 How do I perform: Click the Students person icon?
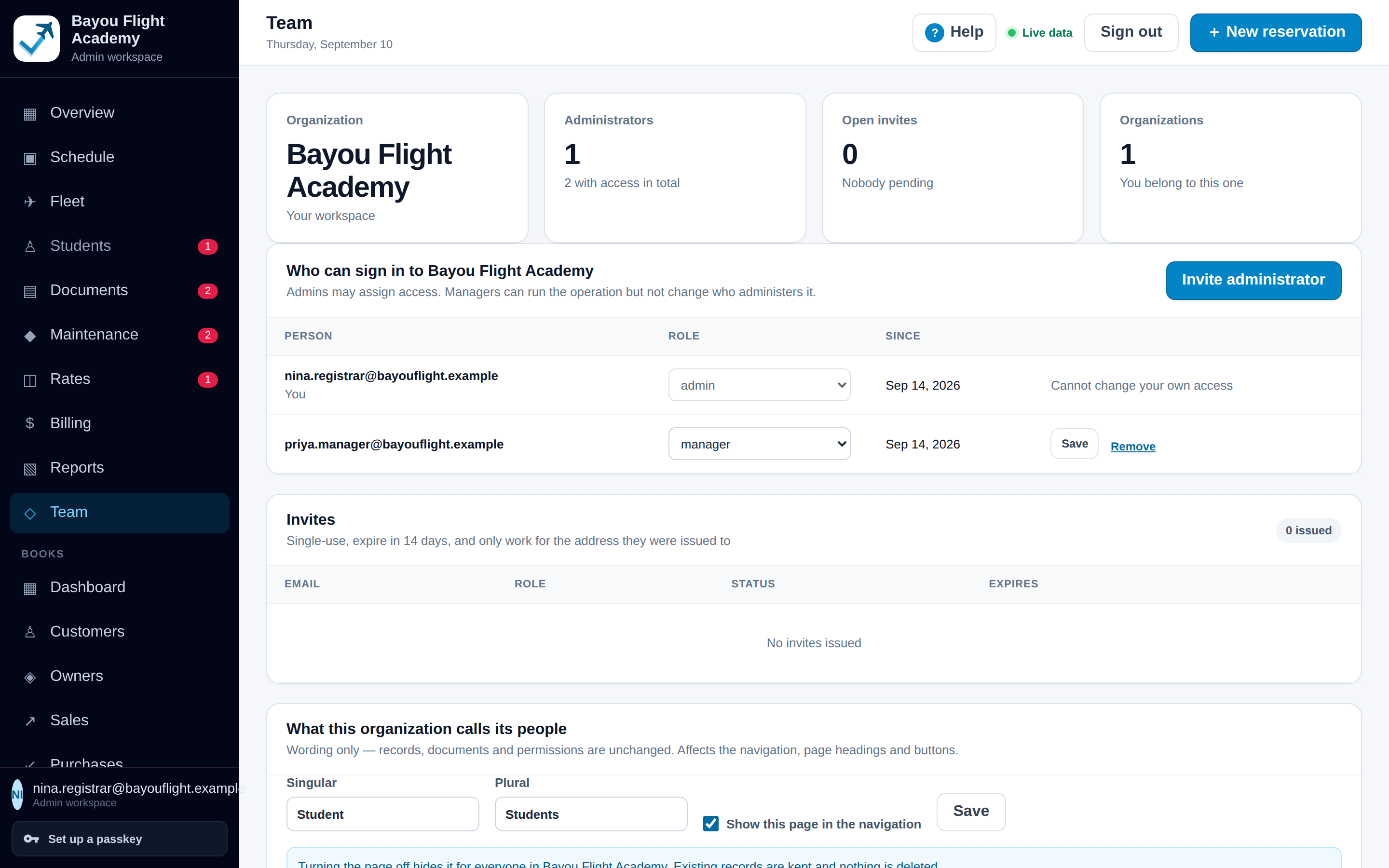(x=30, y=246)
